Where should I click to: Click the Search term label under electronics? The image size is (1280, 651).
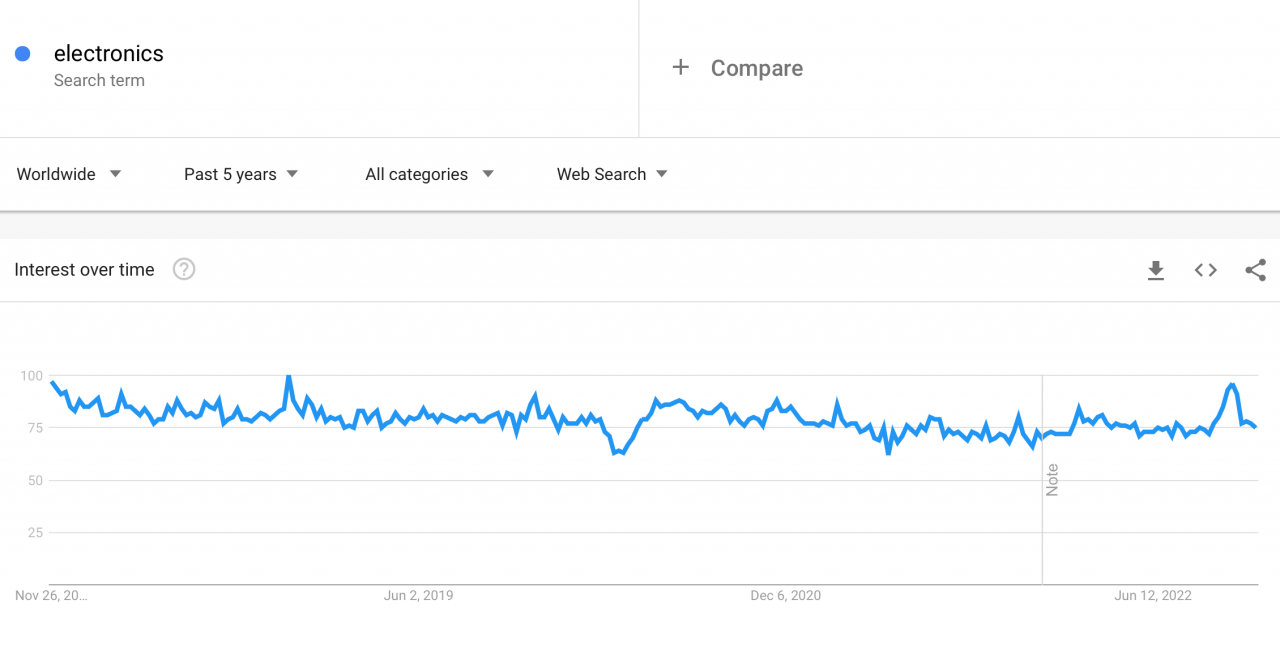(x=99, y=80)
